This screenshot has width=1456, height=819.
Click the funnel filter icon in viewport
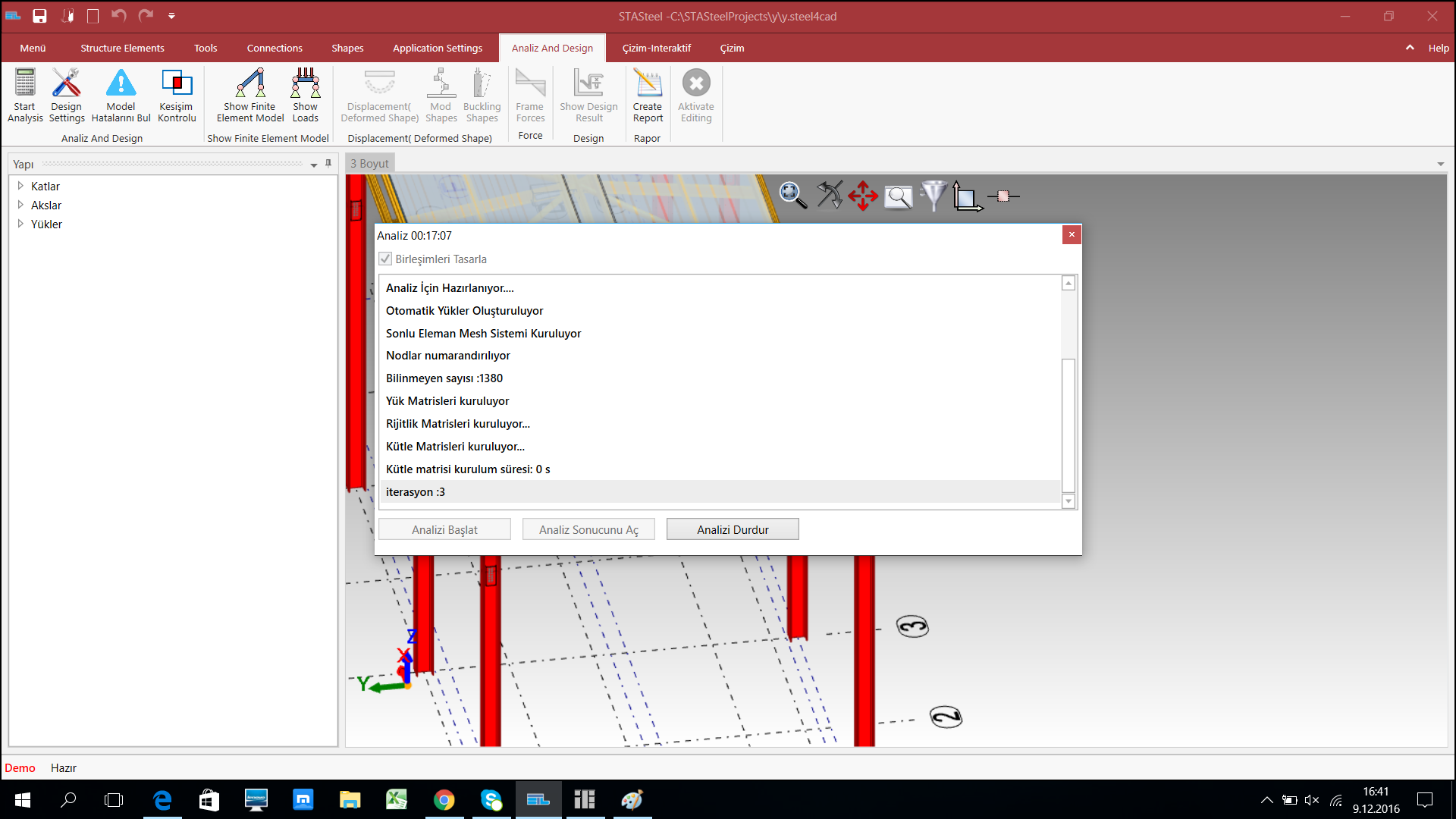(x=934, y=196)
